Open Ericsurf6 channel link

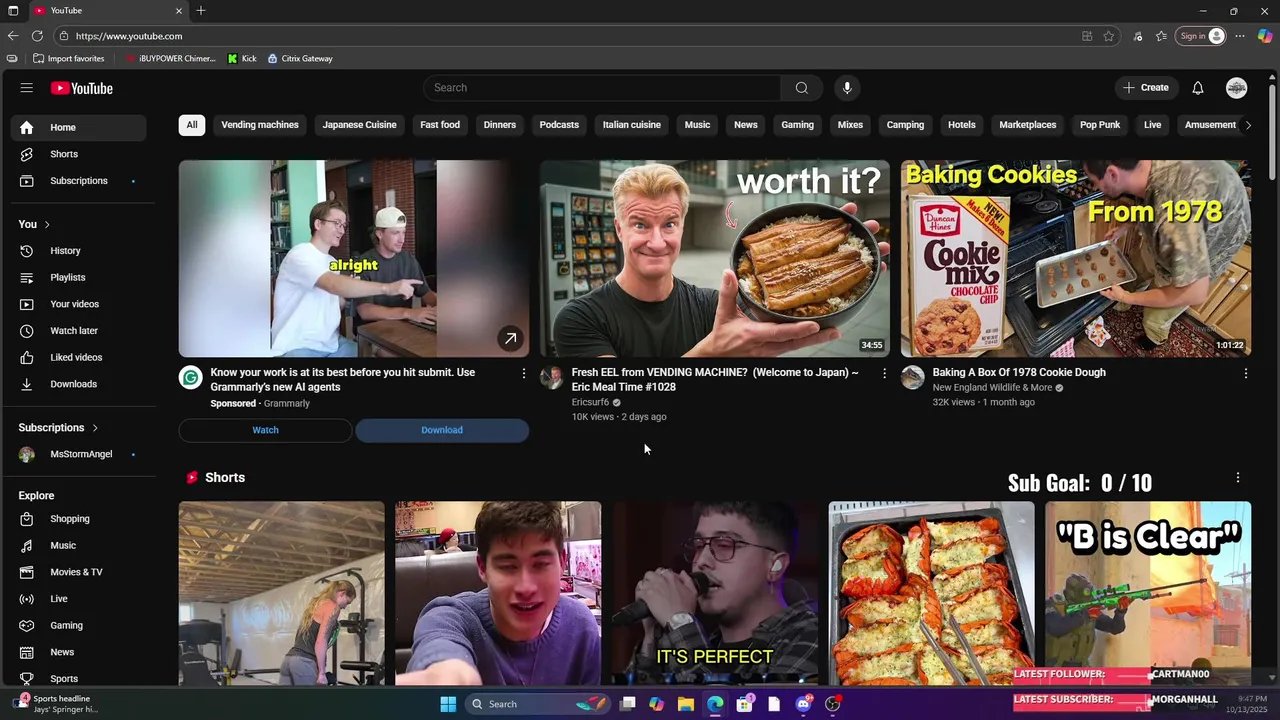590,402
